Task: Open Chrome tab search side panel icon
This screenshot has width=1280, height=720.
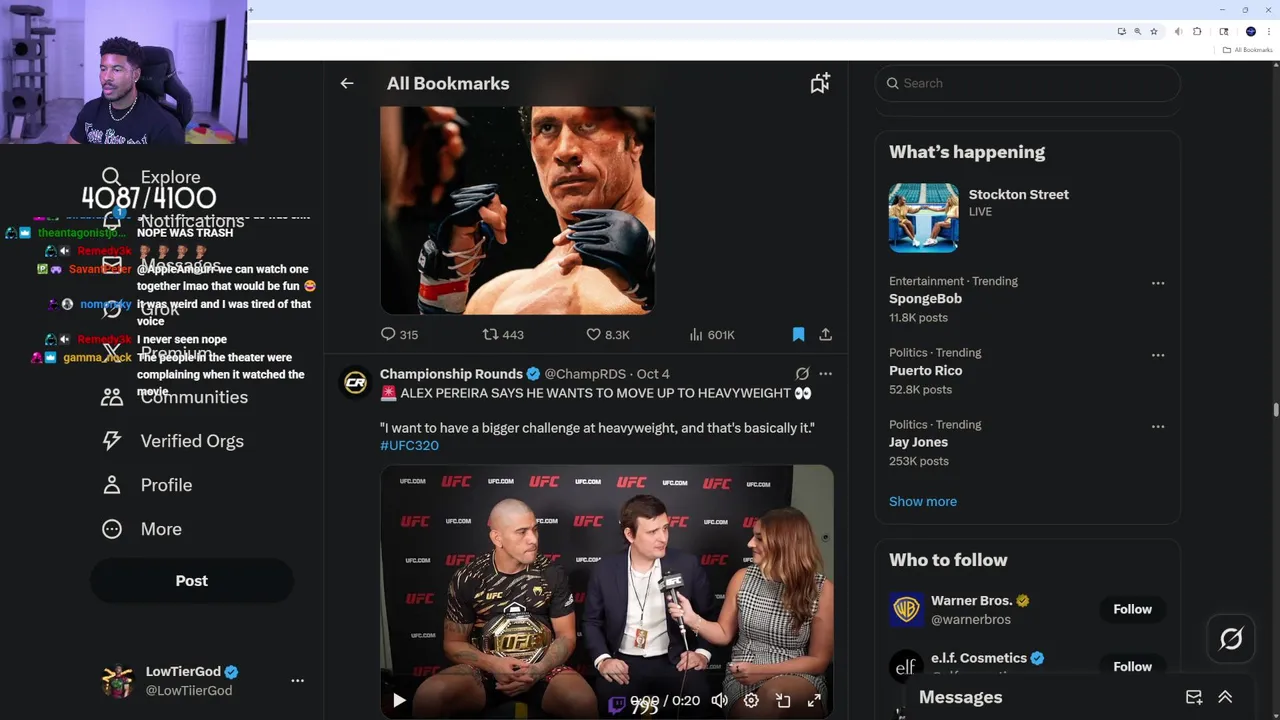Action: [x=1223, y=32]
